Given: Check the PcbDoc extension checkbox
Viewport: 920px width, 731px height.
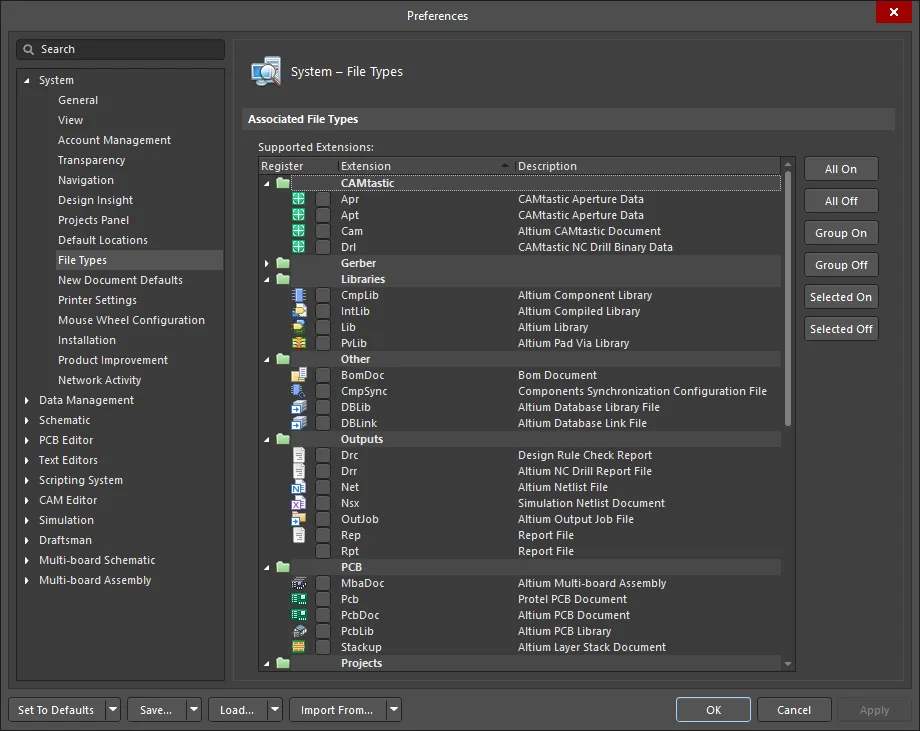Looking at the screenshot, I should coord(323,615).
